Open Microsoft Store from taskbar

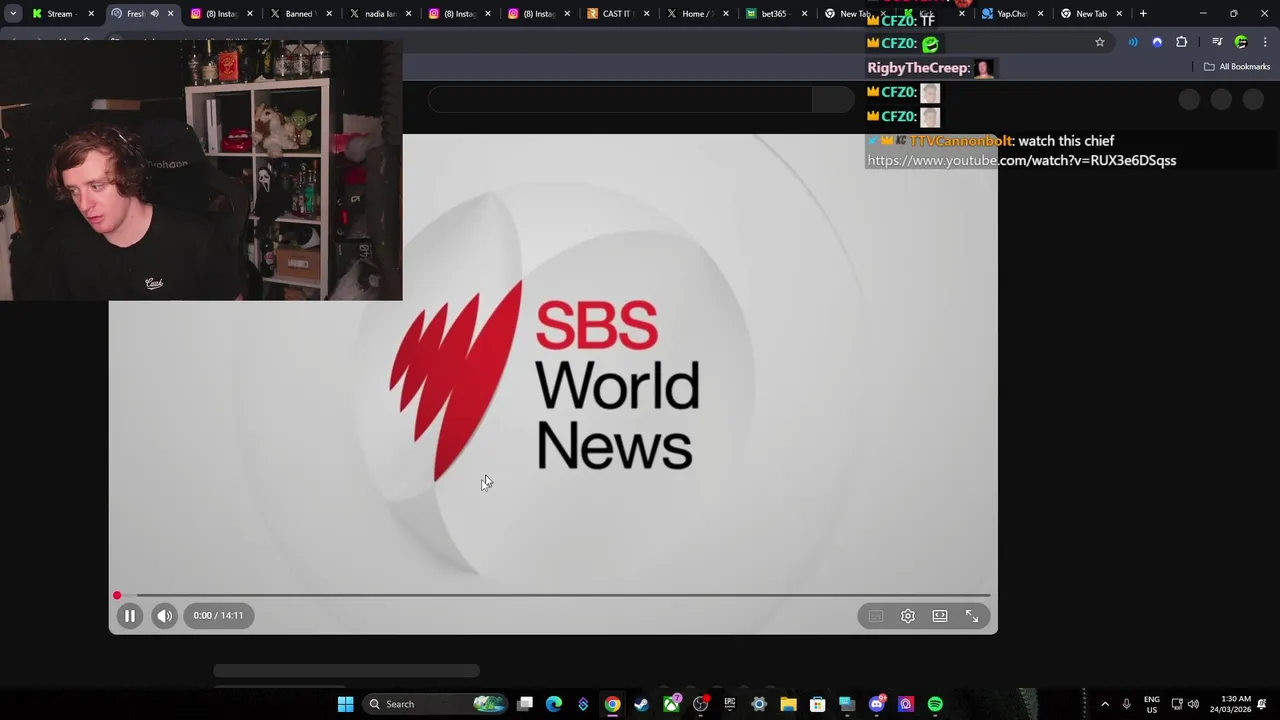[817, 704]
